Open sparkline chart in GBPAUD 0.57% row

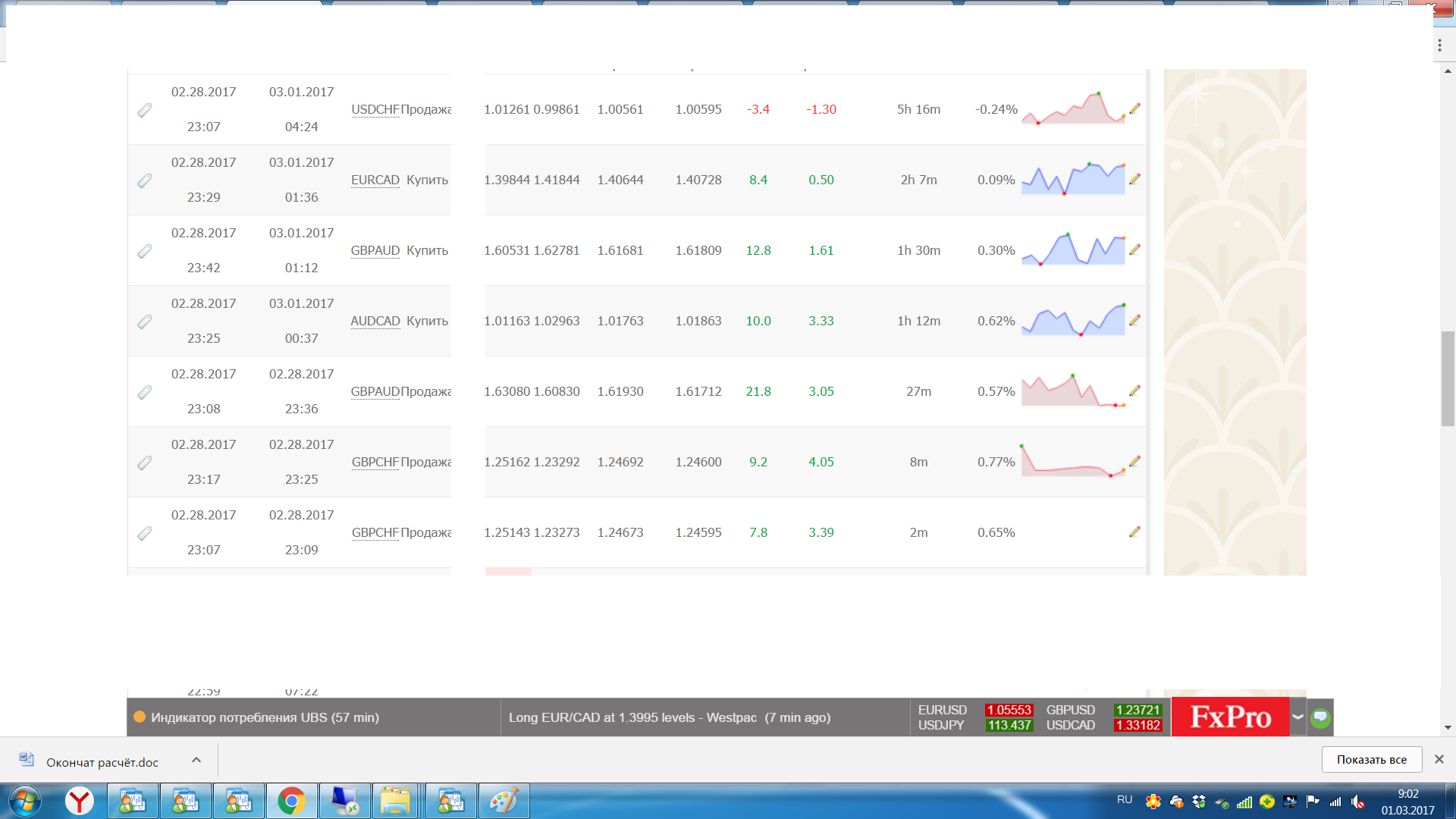pos(1073,390)
